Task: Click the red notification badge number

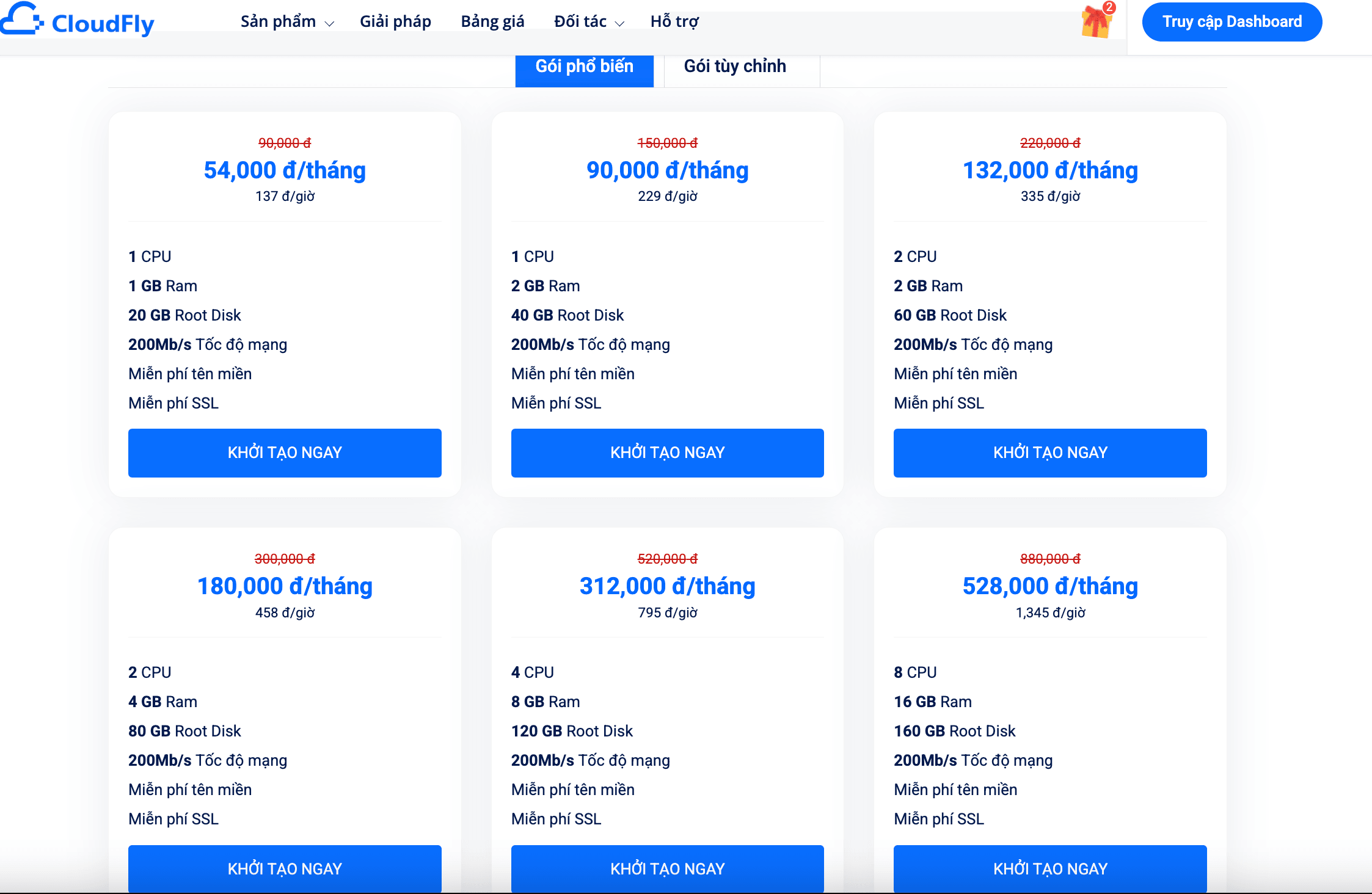Action: [x=1109, y=8]
